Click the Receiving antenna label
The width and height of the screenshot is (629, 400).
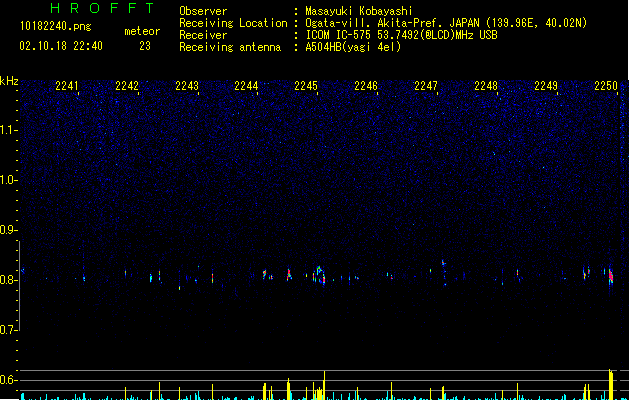click(x=230, y=47)
